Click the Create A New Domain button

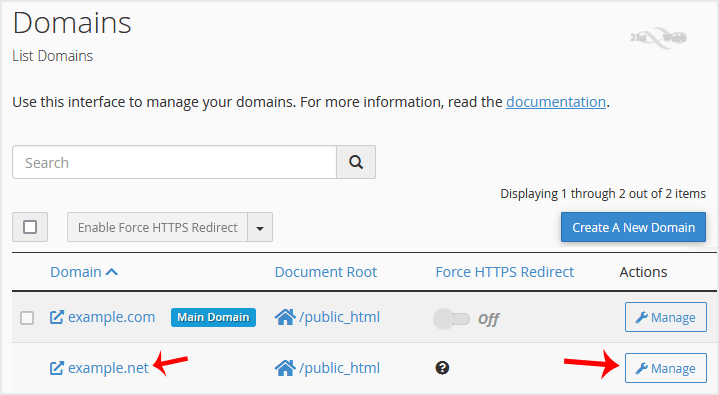[633, 227]
